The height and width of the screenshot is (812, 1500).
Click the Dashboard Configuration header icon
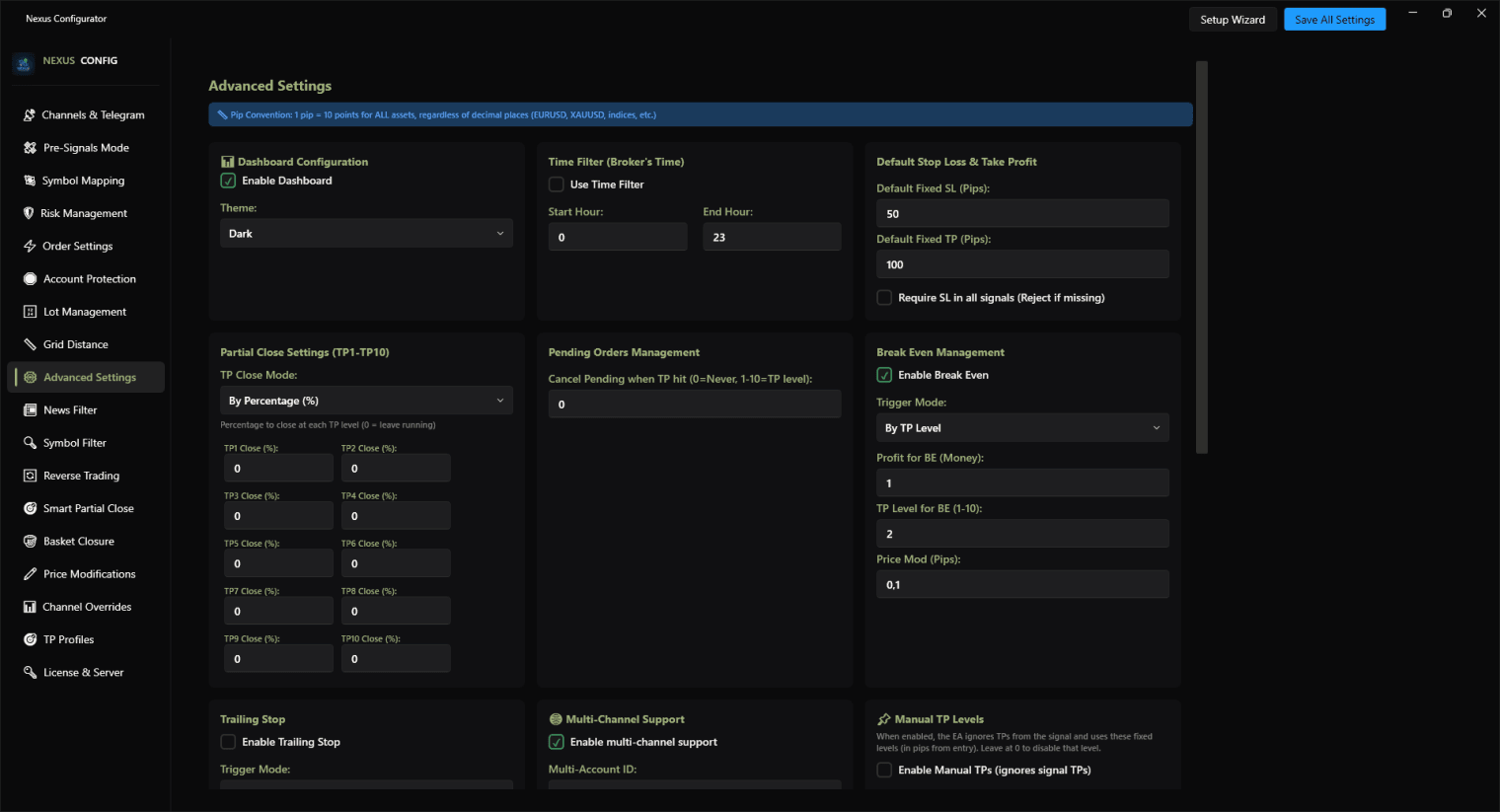(x=227, y=162)
